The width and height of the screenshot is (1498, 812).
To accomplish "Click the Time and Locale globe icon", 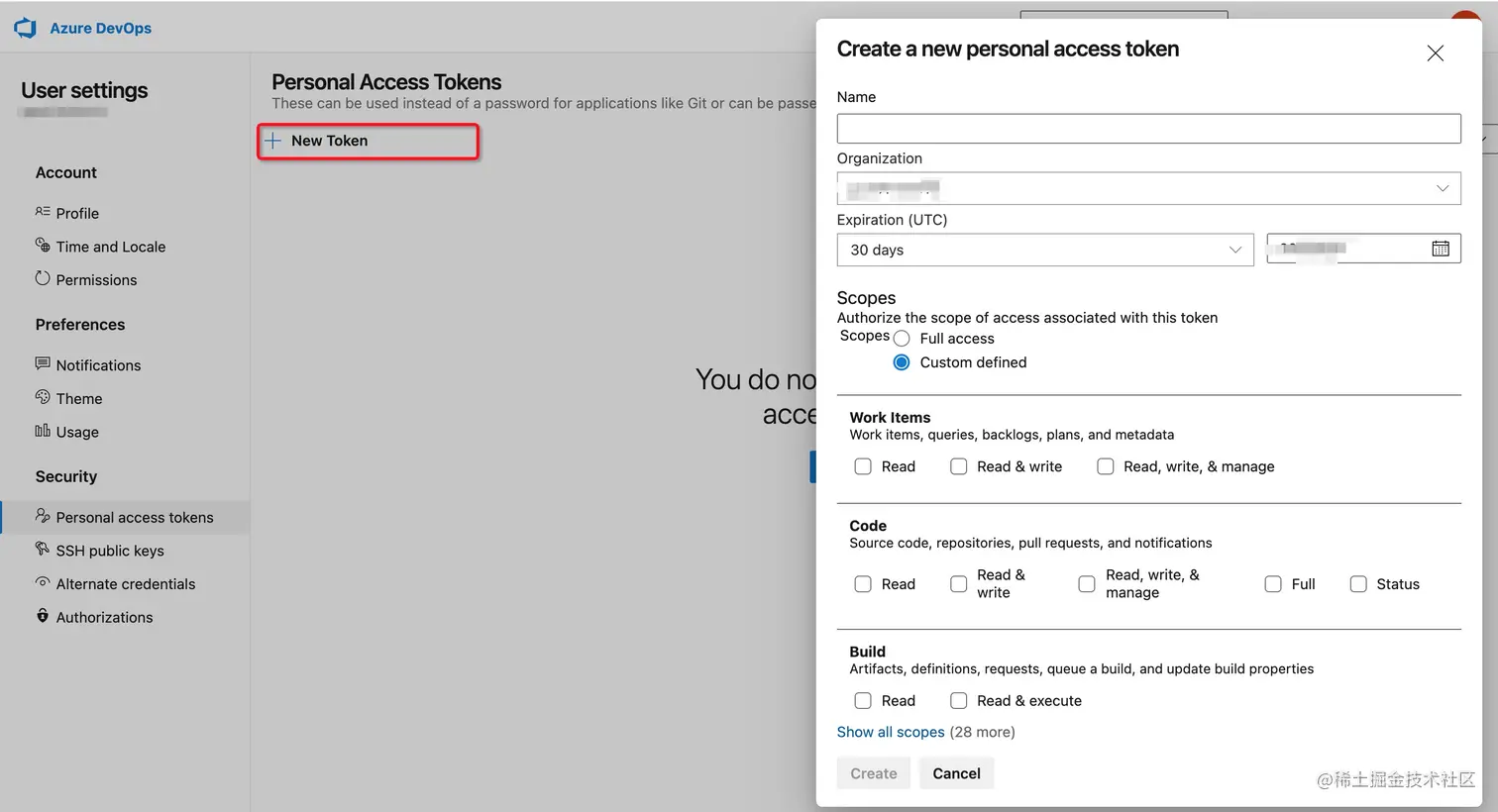I will pos(43,245).
